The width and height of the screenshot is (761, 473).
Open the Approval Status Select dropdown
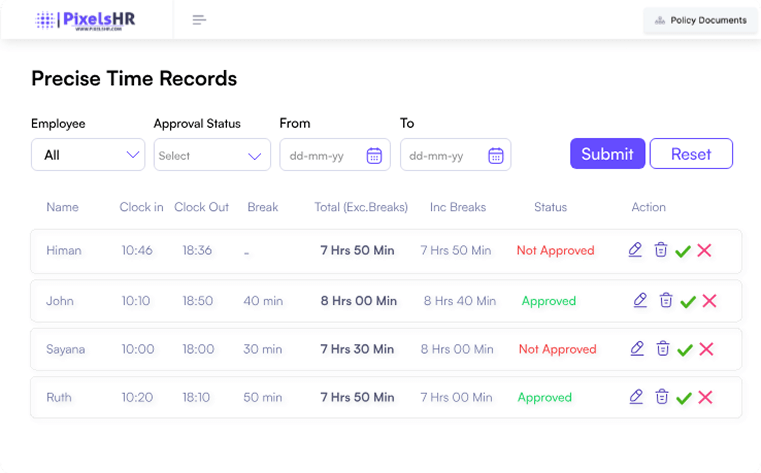point(212,155)
